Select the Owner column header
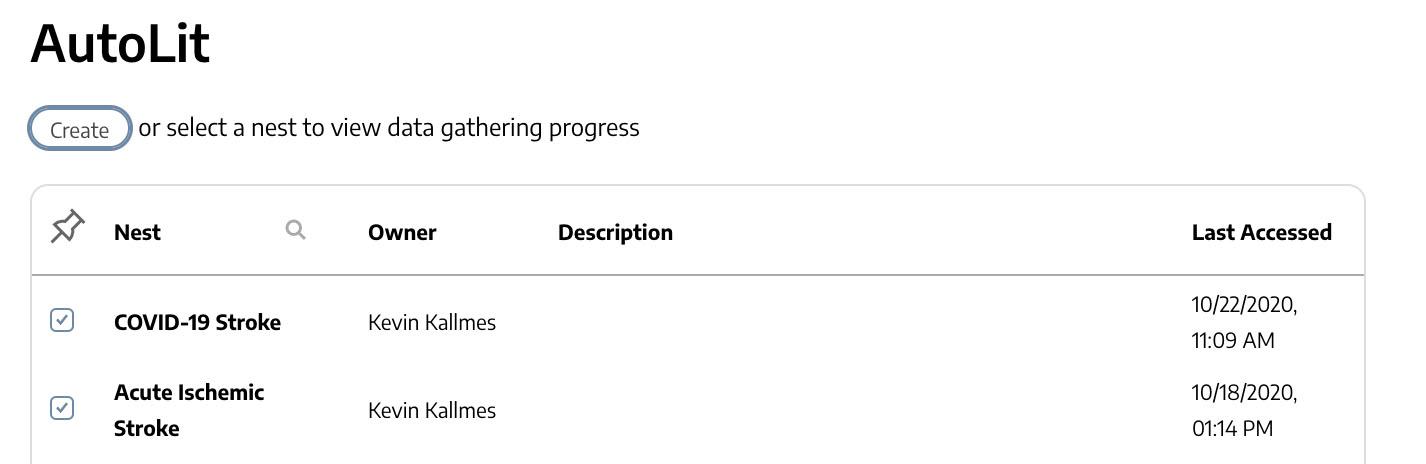 [402, 232]
